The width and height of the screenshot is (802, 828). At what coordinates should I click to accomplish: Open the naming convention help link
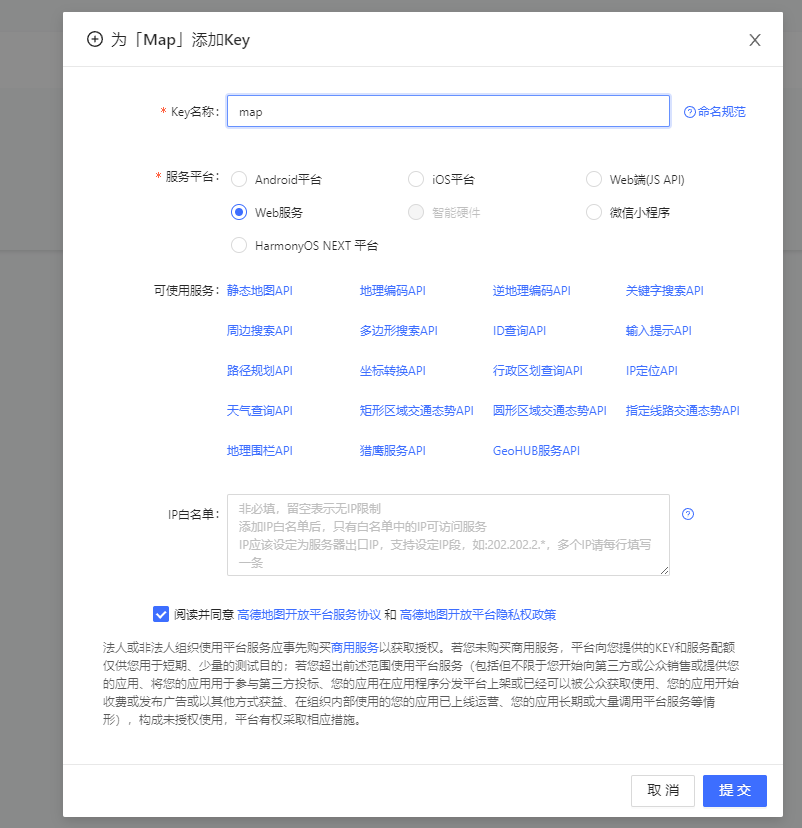[x=714, y=112]
